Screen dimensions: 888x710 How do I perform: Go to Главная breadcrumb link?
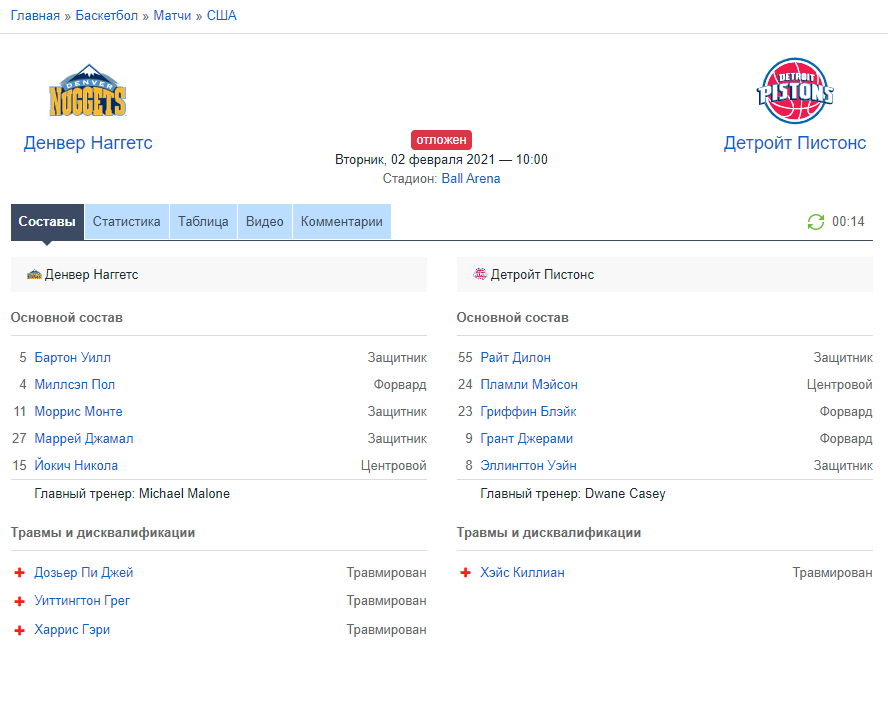pos(35,16)
